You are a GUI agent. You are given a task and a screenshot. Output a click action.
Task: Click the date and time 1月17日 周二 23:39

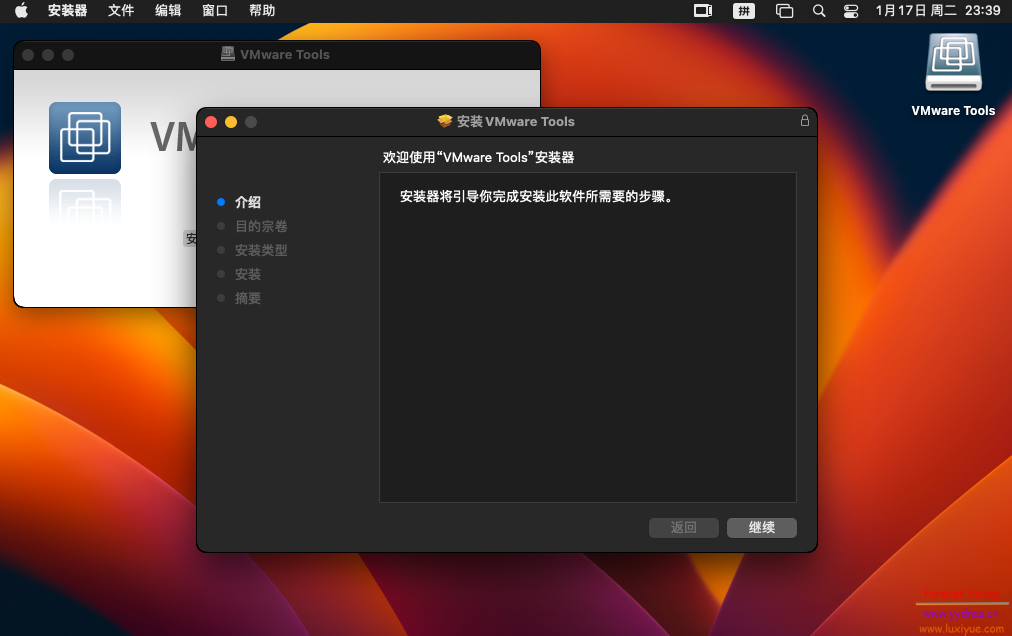coord(937,10)
